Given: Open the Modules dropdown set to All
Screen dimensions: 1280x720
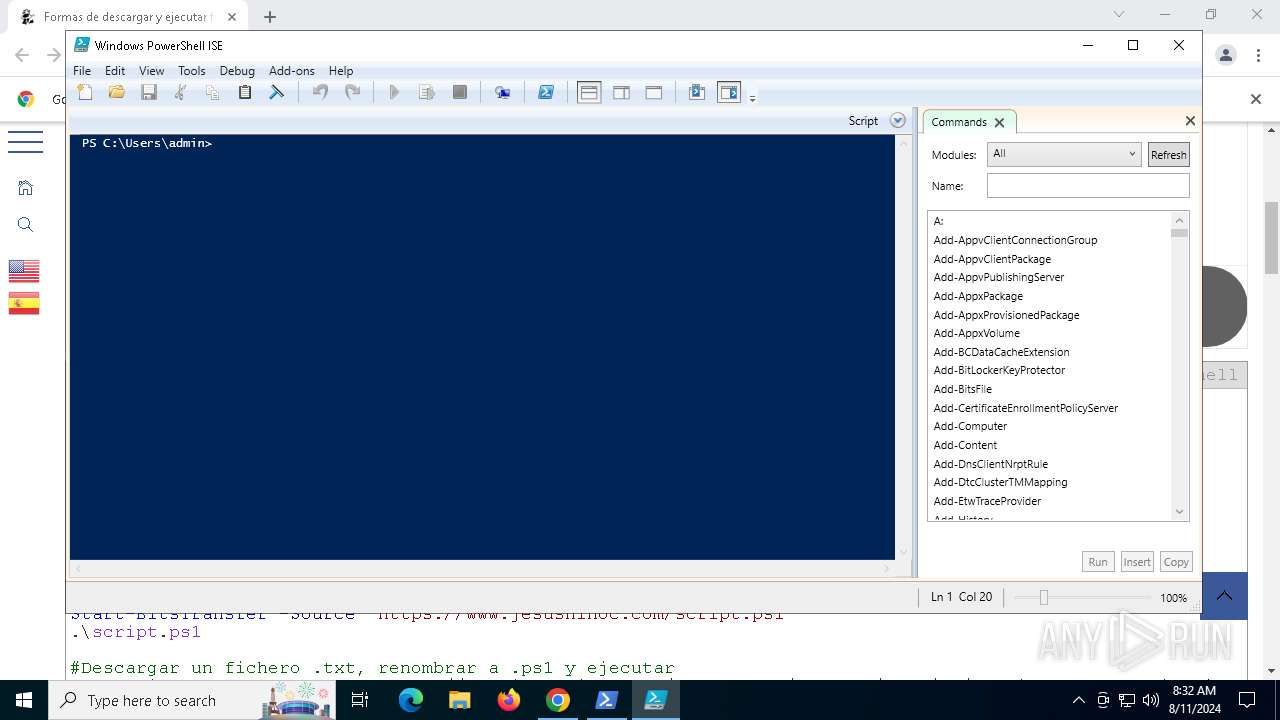Looking at the screenshot, I should (x=1064, y=154).
